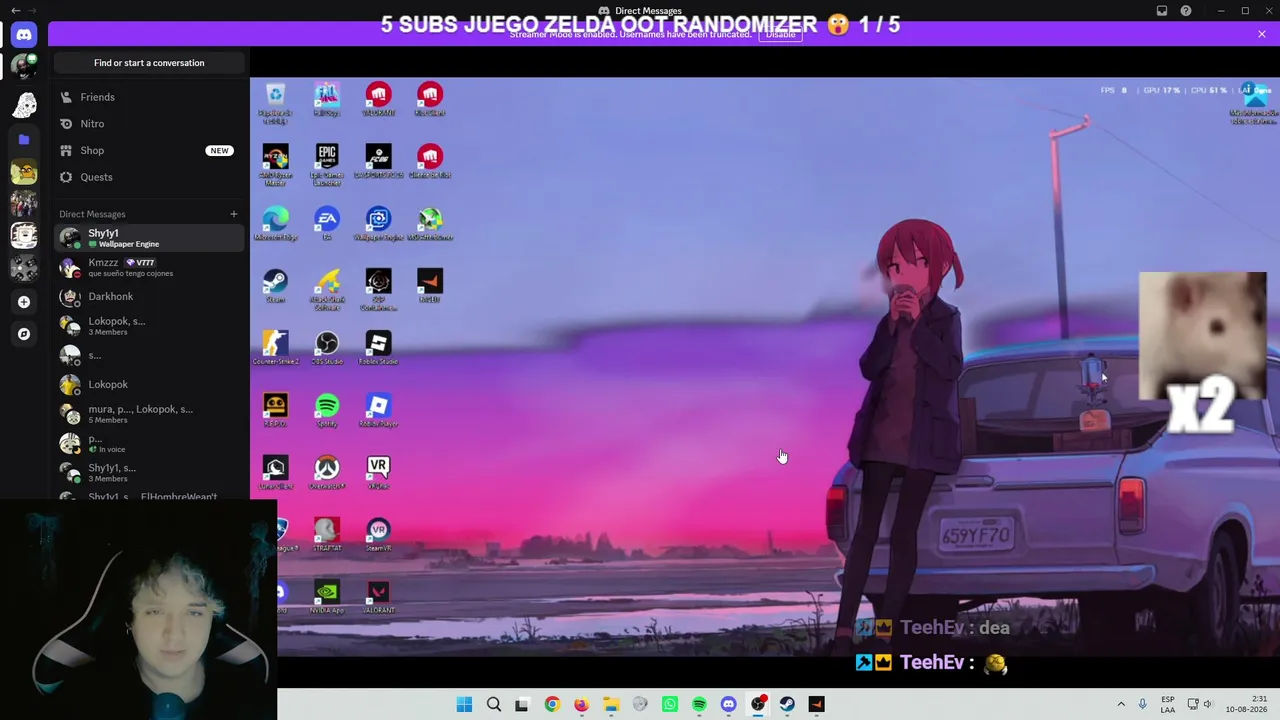The width and height of the screenshot is (1280, 720).
Task: Open the Nitro page
Action: tap(149, 124)
